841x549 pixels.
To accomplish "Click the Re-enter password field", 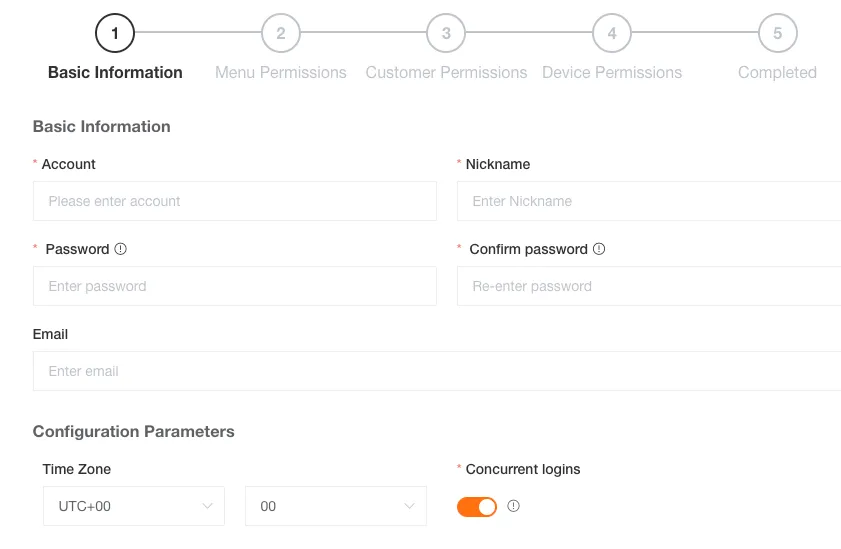I will (x=648, y=286).
